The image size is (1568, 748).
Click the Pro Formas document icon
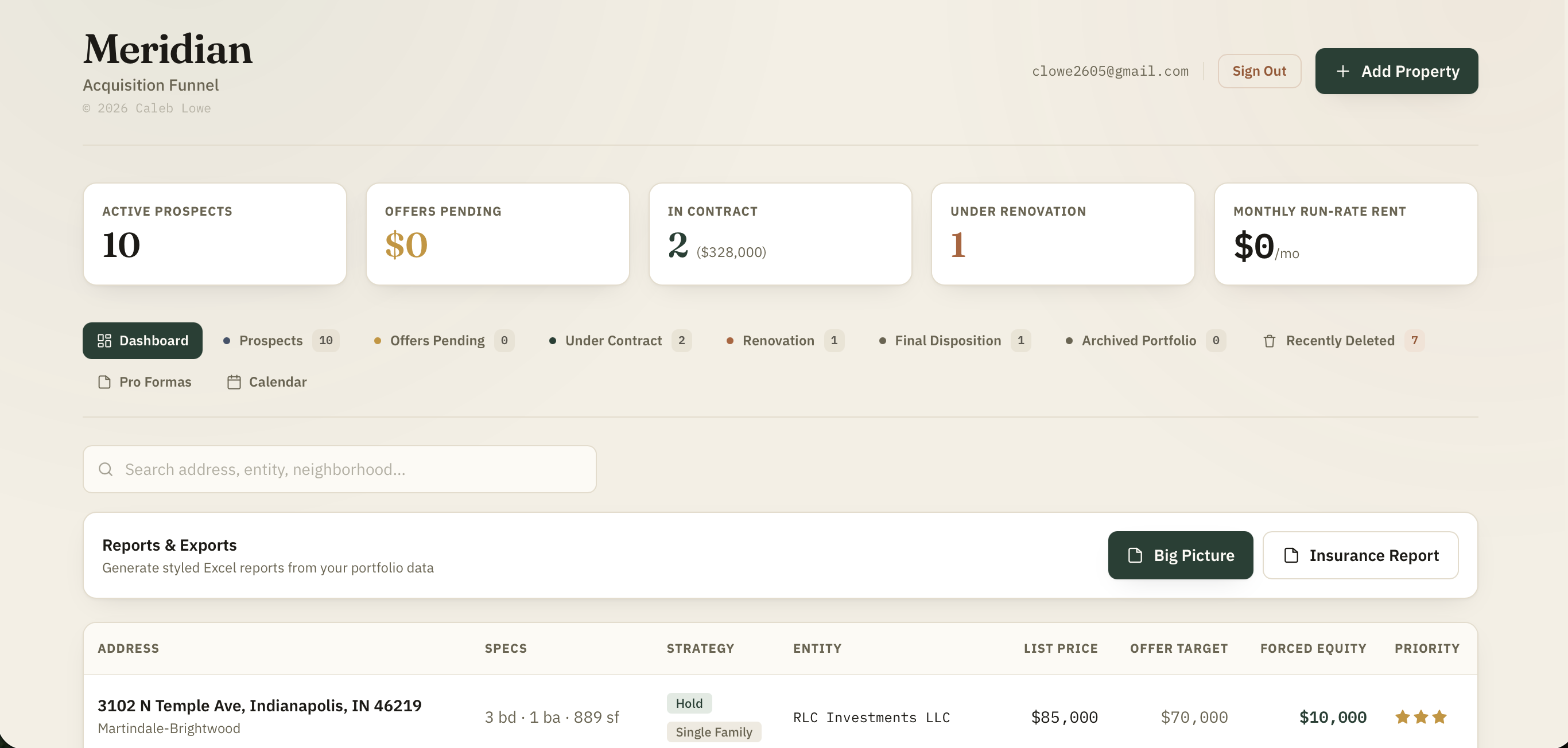click(x=104, y=382)
